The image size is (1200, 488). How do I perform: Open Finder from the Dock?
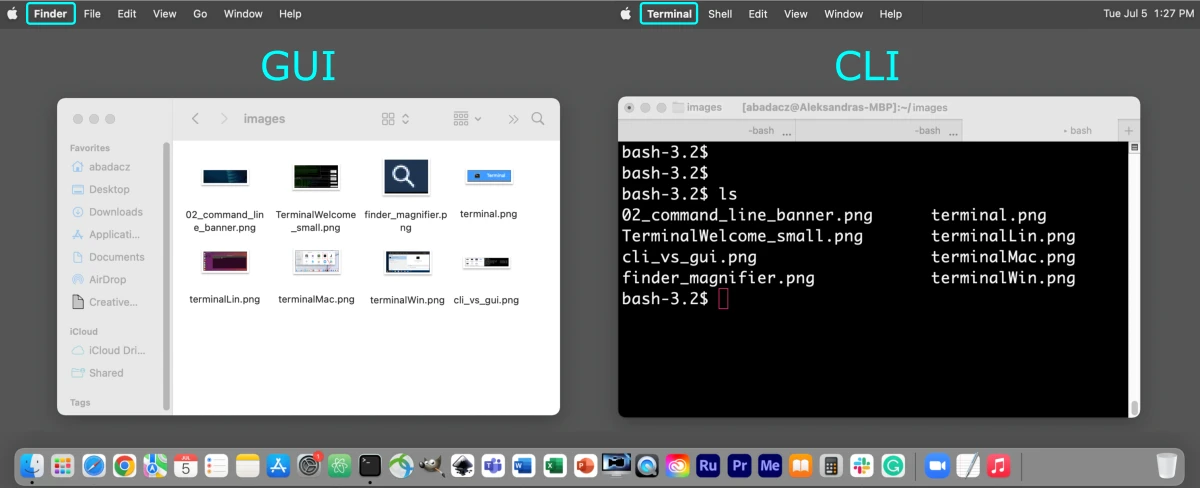32,466
